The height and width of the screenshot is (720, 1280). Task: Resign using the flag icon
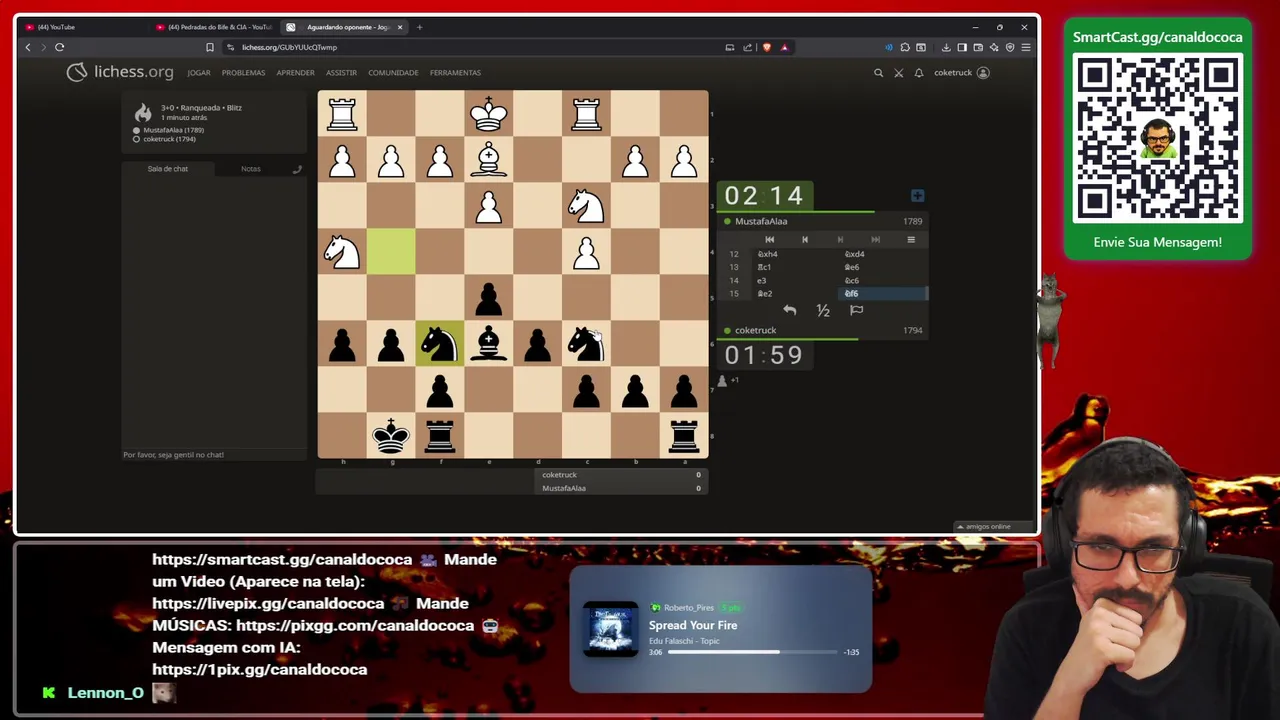tap(856, 311)
